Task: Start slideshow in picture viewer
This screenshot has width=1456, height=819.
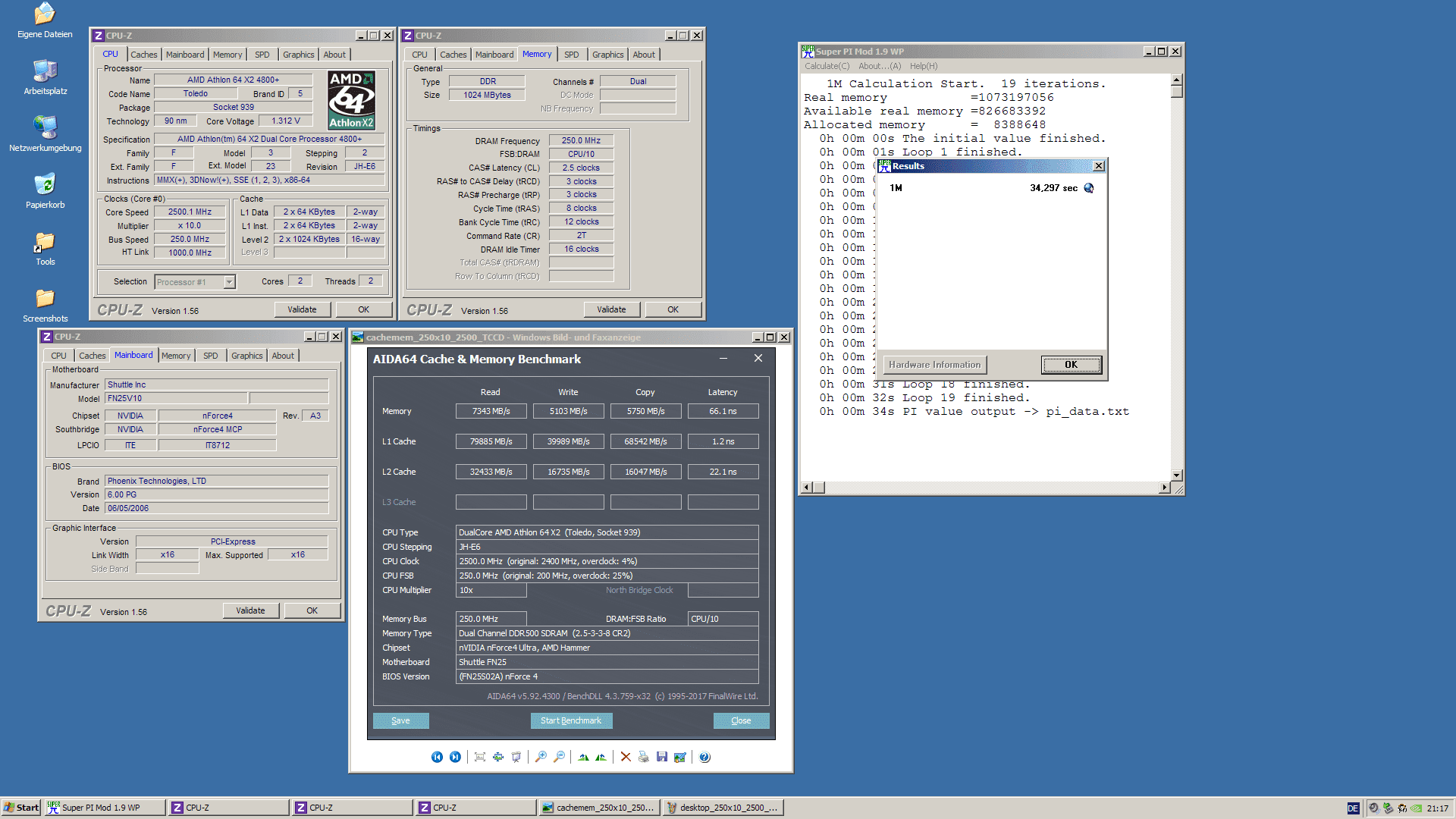Action: (516, 757)
